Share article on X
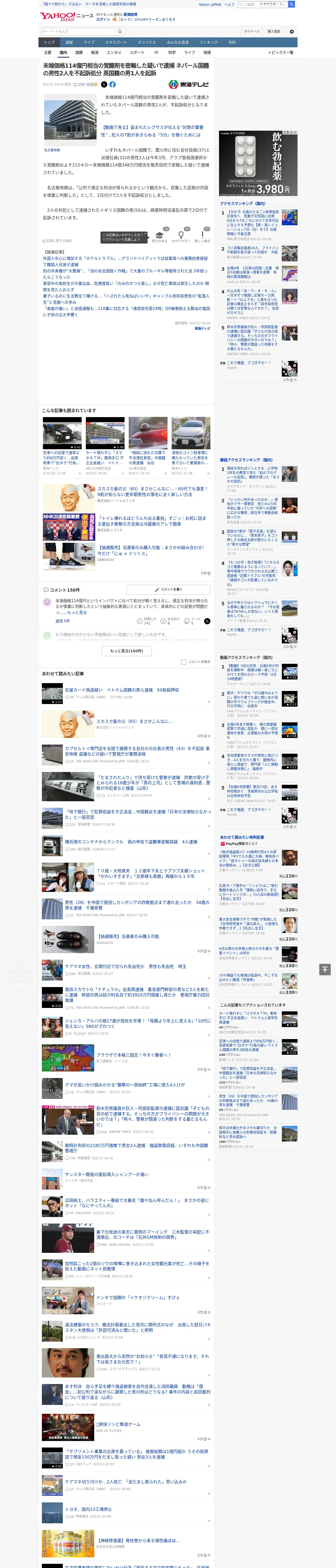Screen dimensions: 336x1568 coord(104,85)
